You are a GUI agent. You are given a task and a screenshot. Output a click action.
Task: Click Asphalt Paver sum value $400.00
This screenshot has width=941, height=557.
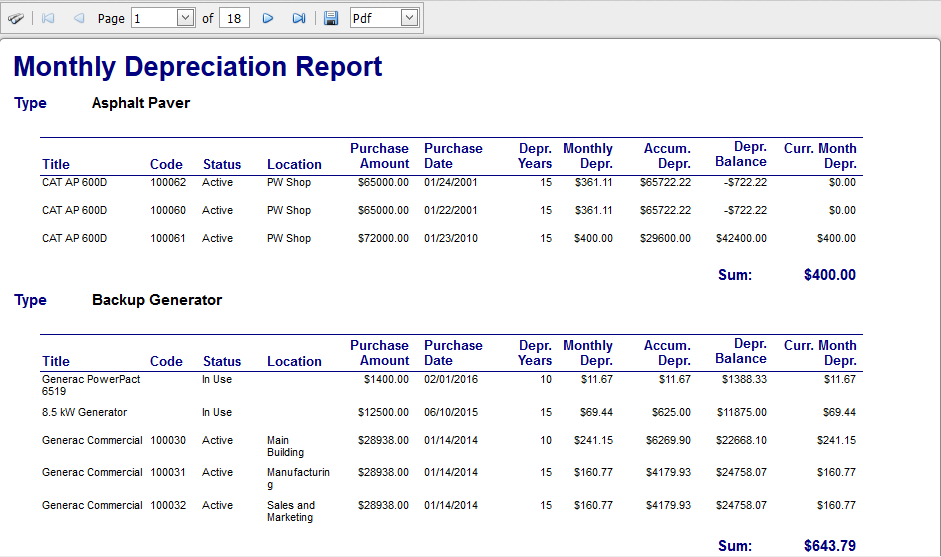coord(829,275)
